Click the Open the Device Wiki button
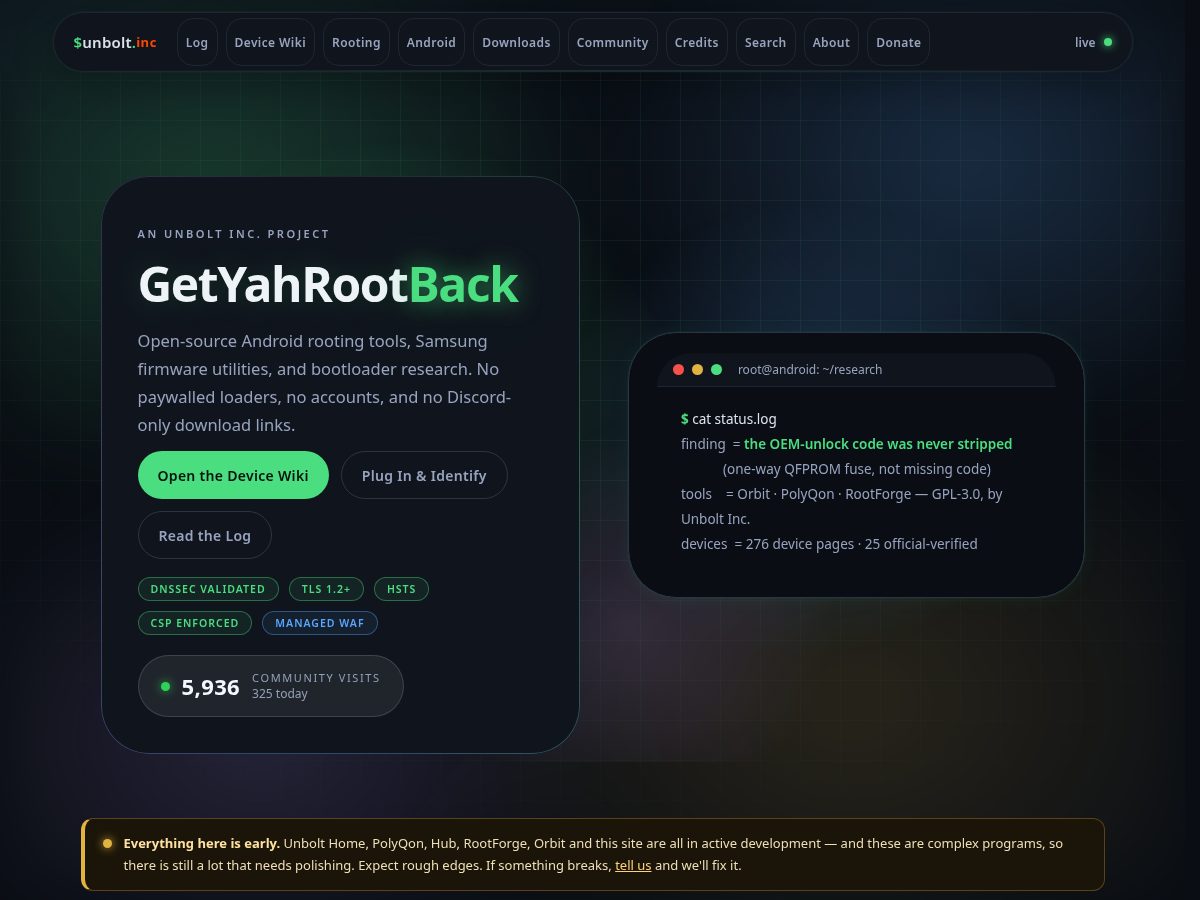The height and width of the screenshot is (900, 1200). point(233,475)
